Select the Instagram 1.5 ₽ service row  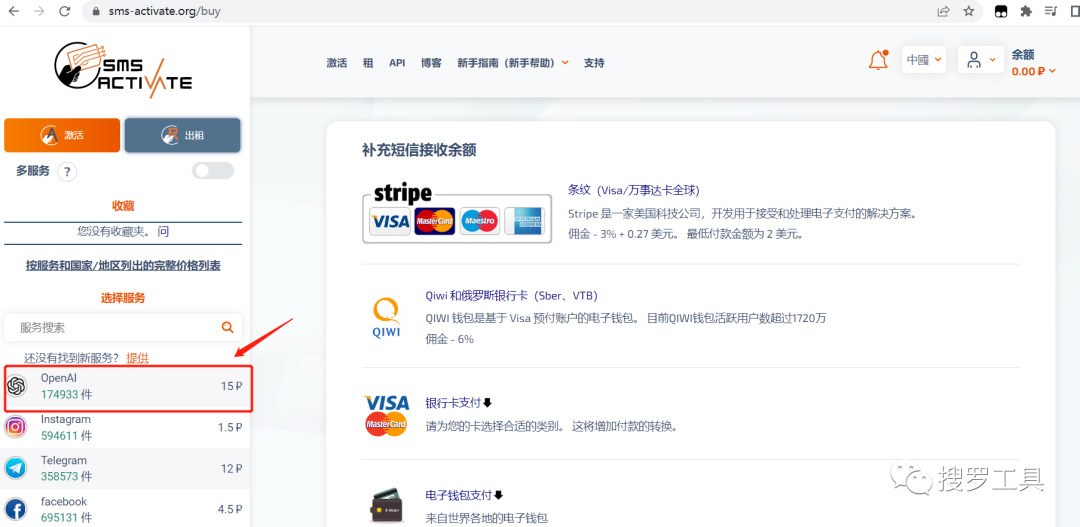(125, 428)
